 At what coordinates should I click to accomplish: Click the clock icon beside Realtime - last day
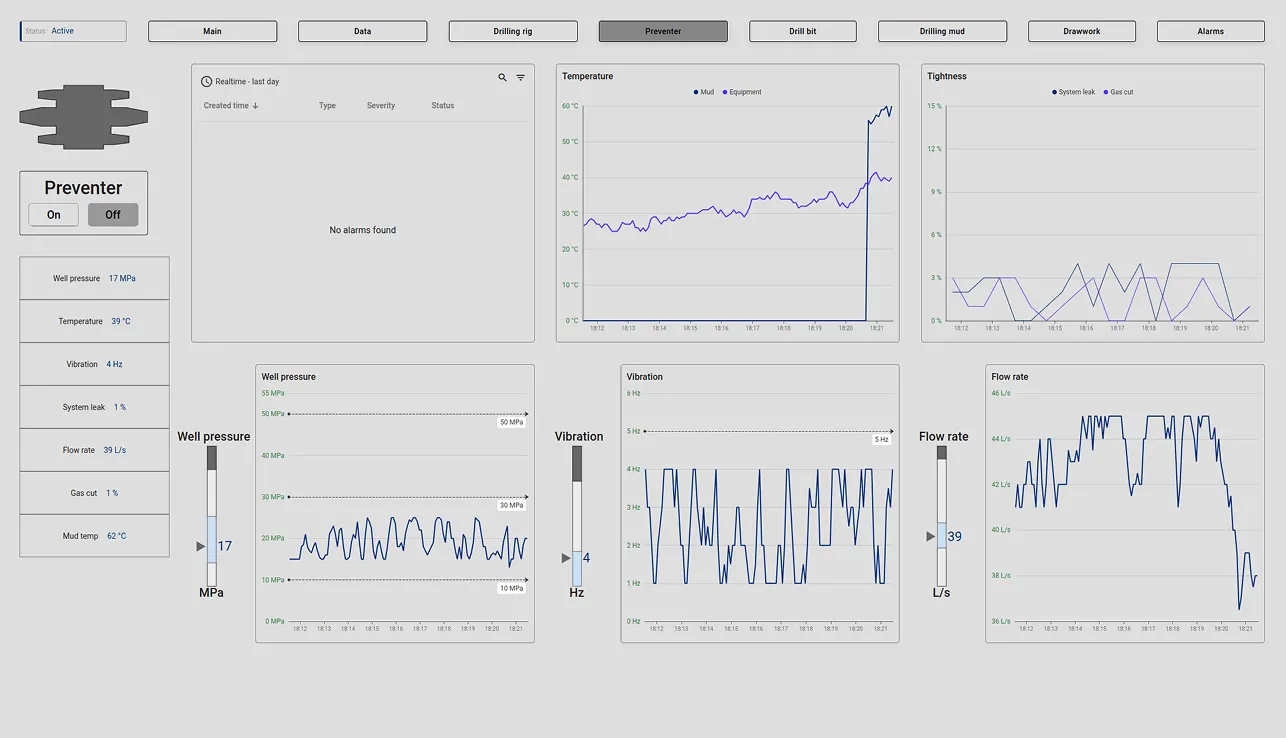206,81
